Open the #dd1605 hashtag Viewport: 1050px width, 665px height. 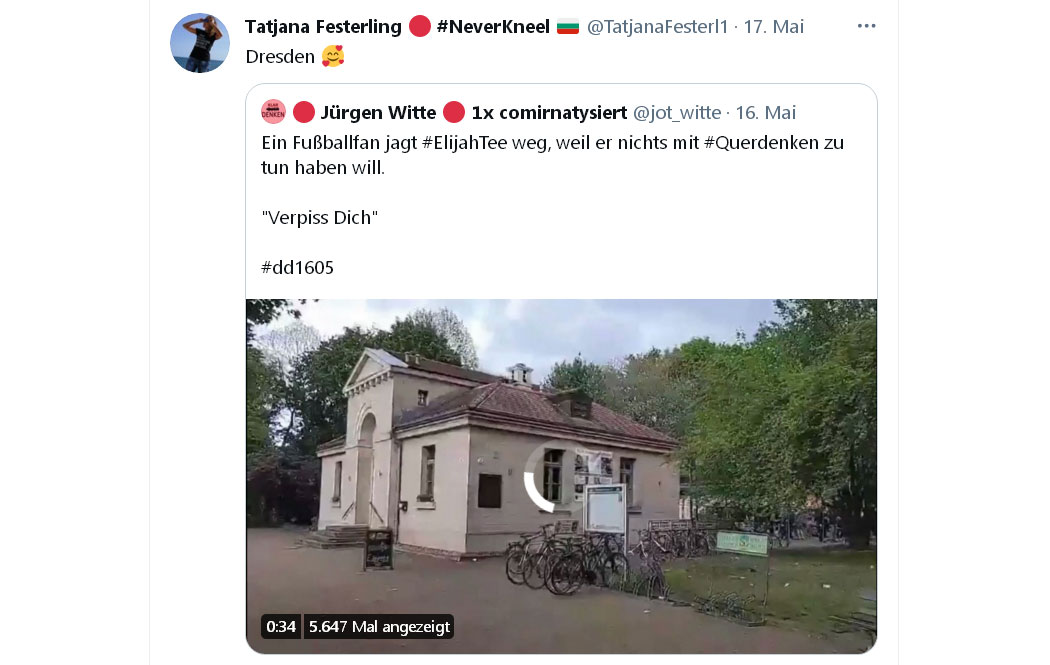tap(297, 268)
